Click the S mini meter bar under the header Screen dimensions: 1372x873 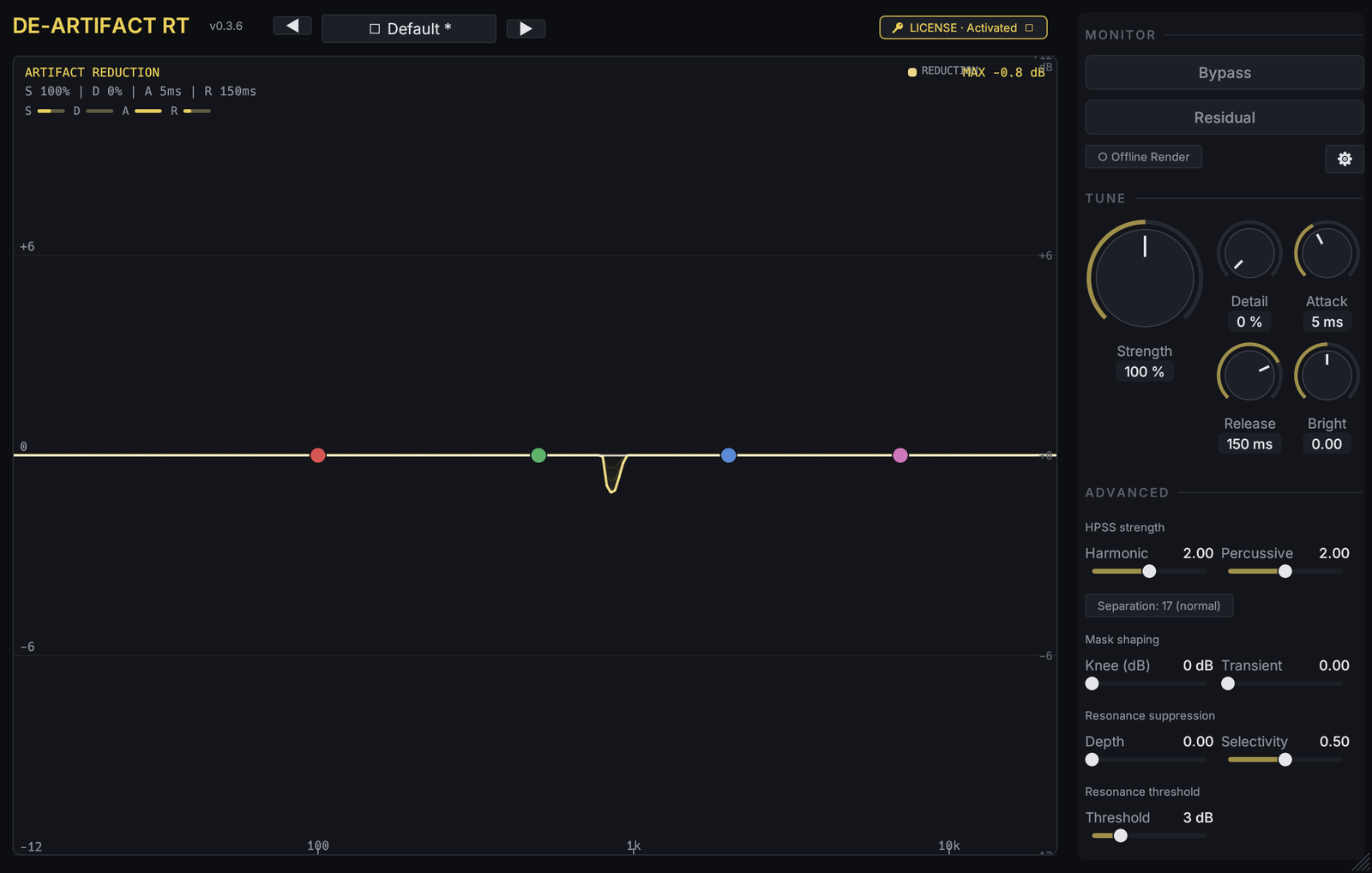51,111
